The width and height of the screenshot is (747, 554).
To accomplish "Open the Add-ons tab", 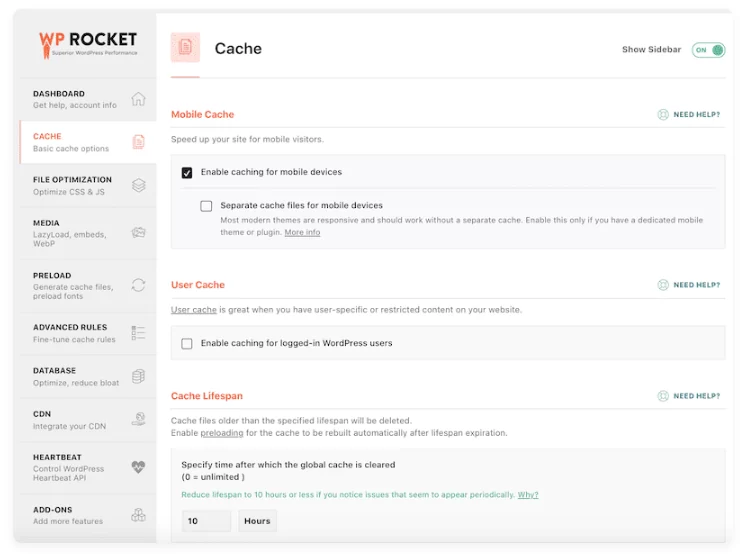I will [x=88, y=515].
